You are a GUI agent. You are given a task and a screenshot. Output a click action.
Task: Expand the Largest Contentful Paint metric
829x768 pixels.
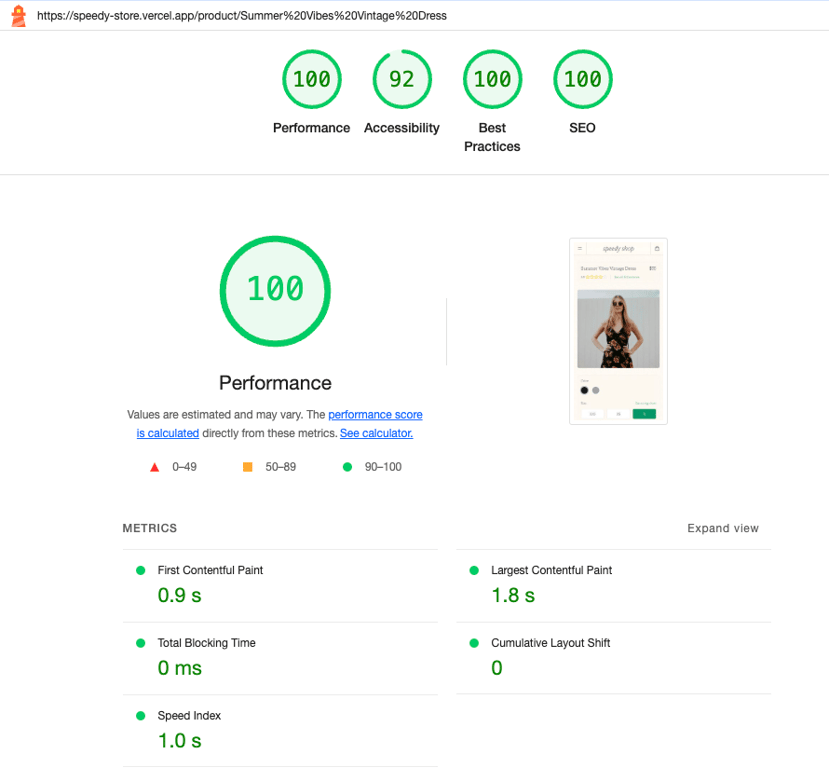pyautogui.click(x=613, y=586)
